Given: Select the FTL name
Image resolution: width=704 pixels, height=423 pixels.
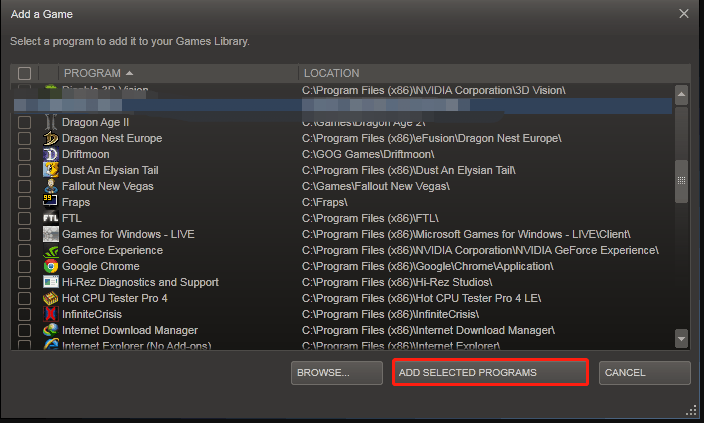Looking at the screenshot, I should [x=72, y=218].
